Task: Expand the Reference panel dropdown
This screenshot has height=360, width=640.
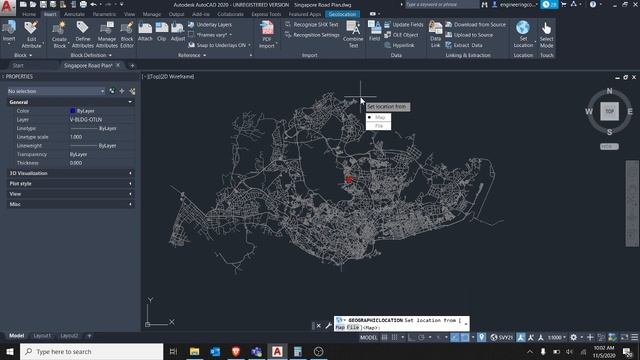Action: [x=192, y=55]
